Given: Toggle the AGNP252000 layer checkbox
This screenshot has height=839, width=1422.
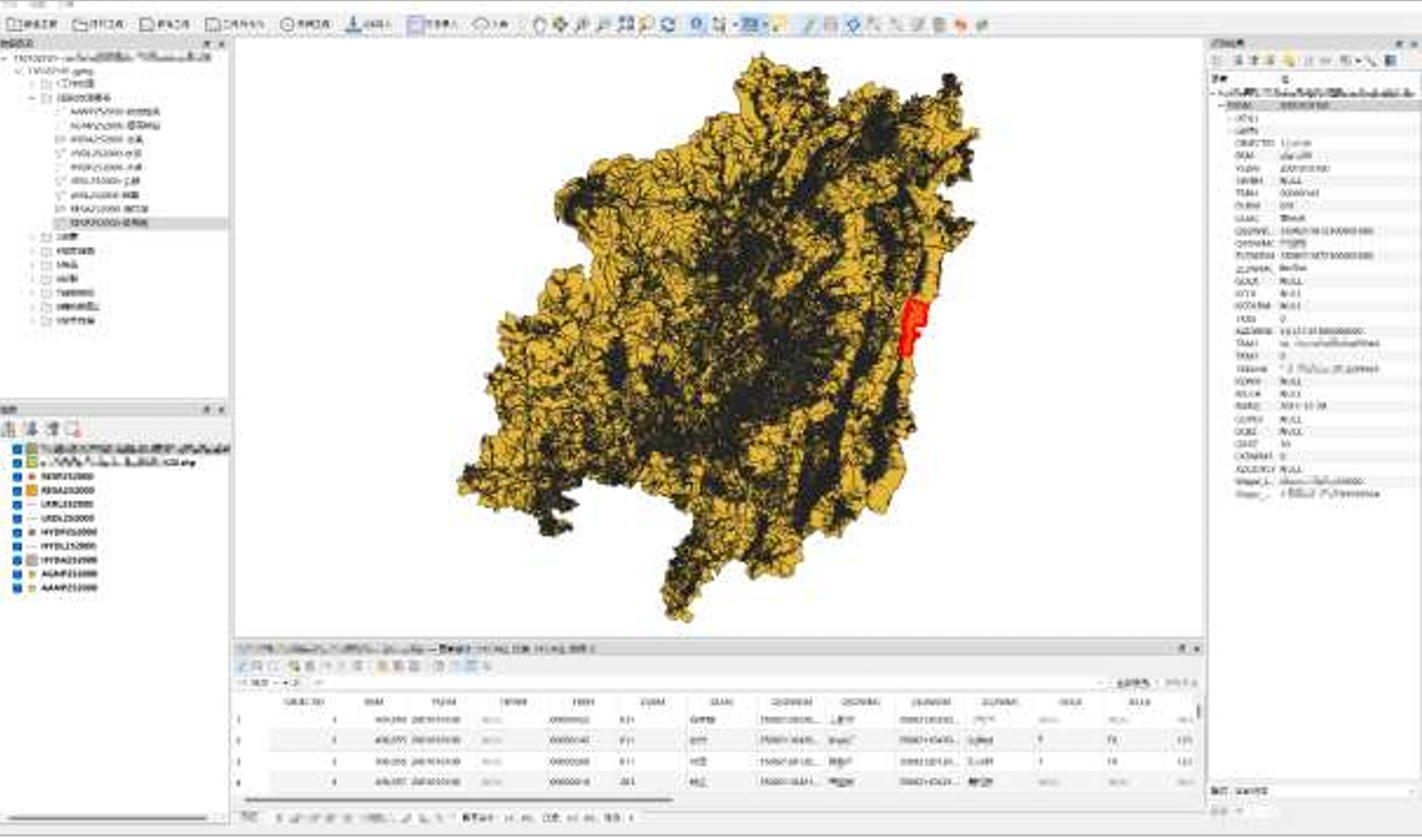Looking at the screenshot, I should 16,575.
